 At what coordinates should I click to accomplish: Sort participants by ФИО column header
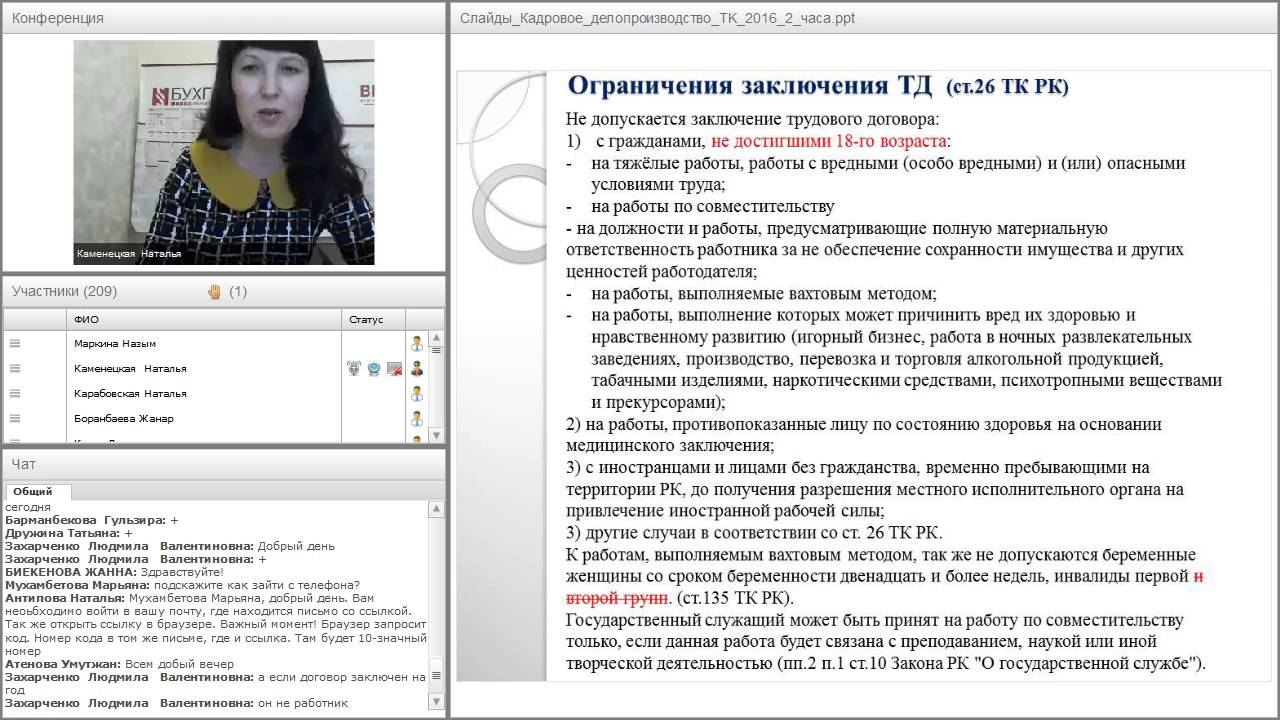click(204, 320)
